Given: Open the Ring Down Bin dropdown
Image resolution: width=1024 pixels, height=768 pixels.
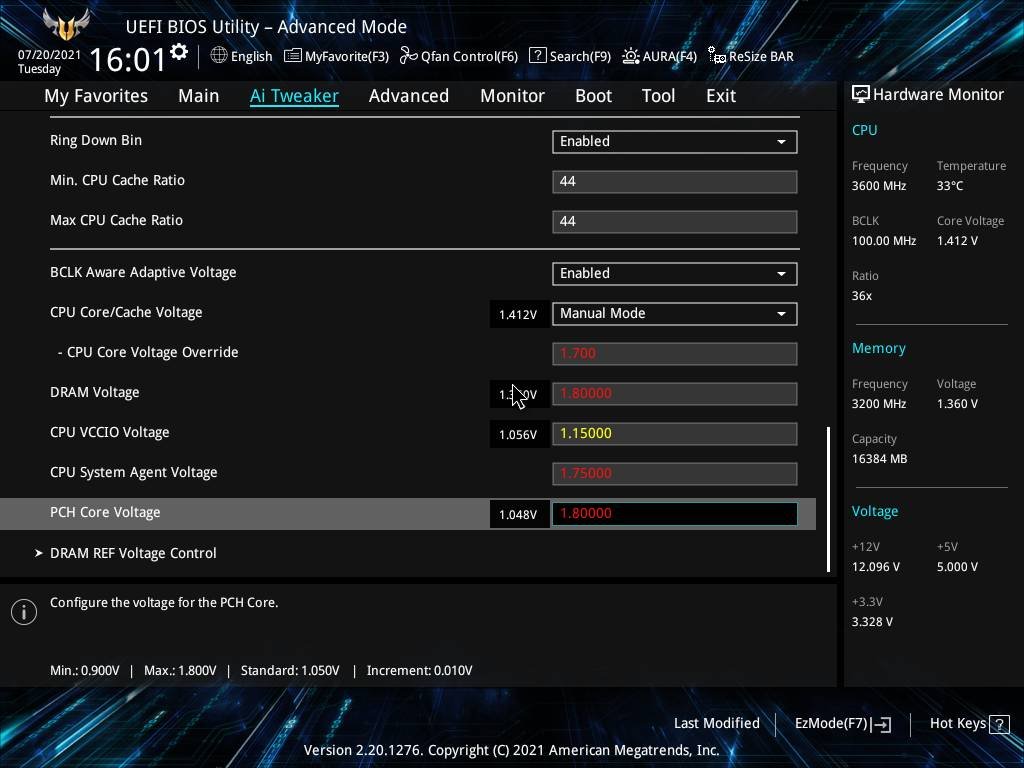Looking at the screenshot, I should click(x=674, y=141).
